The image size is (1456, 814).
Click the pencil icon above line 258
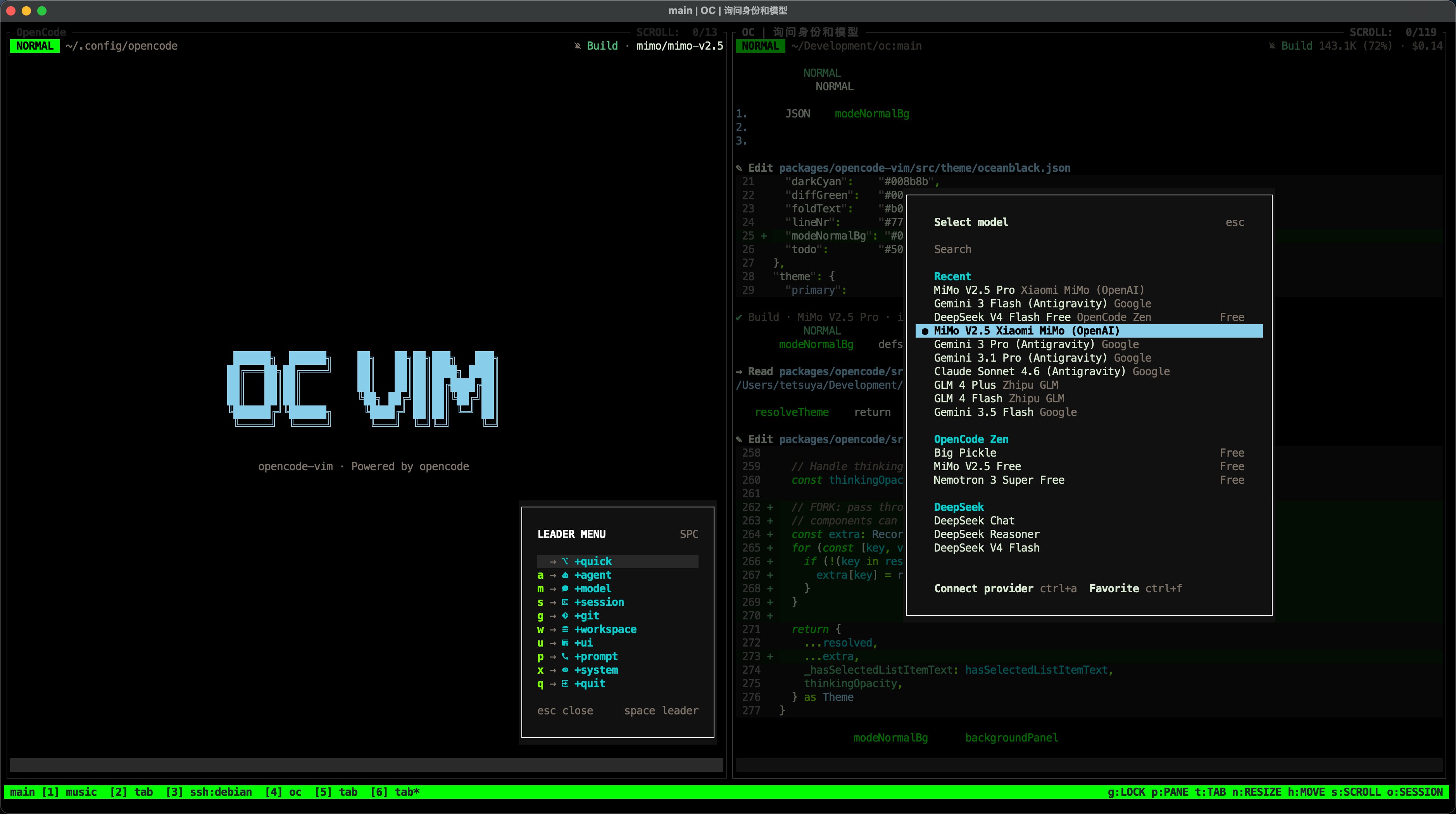739,439
